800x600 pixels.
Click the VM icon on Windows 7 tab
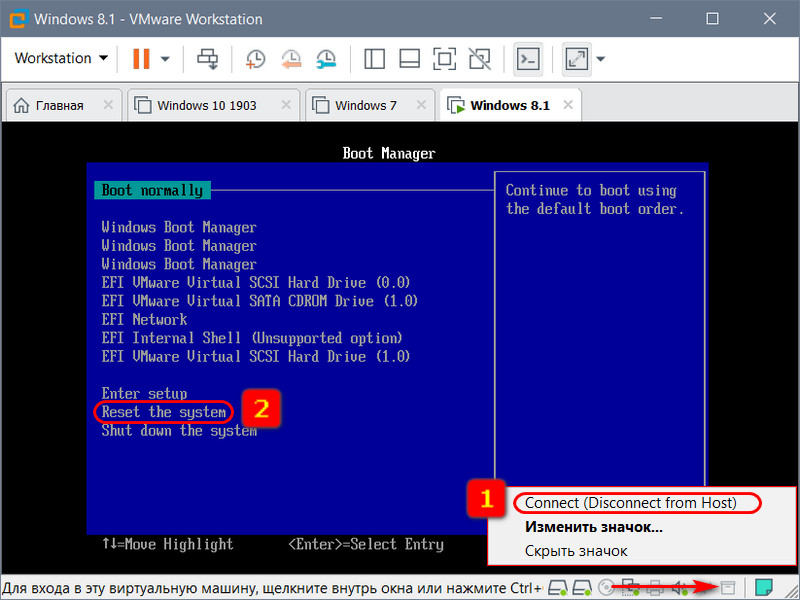pos(320,106)
